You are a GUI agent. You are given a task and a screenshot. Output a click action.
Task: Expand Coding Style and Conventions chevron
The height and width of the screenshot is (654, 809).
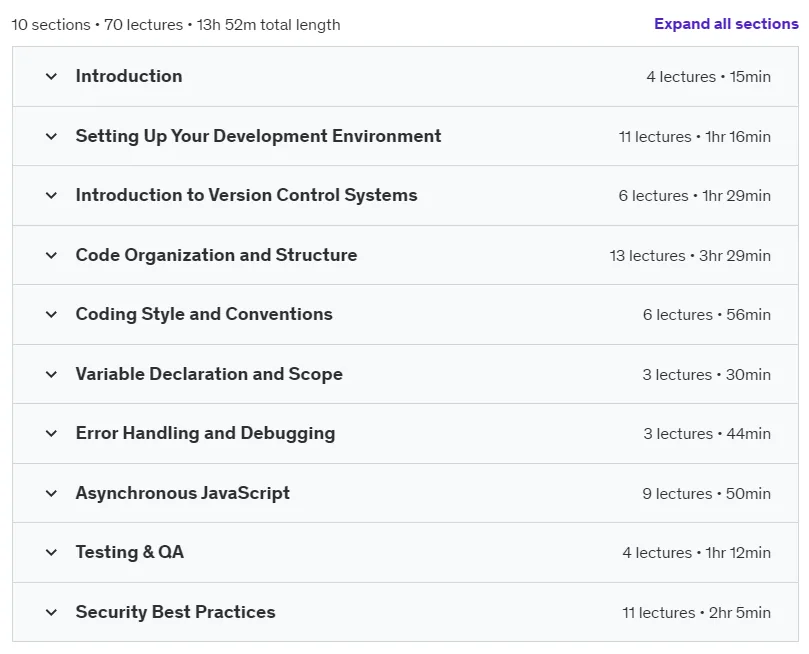(51, 315)
